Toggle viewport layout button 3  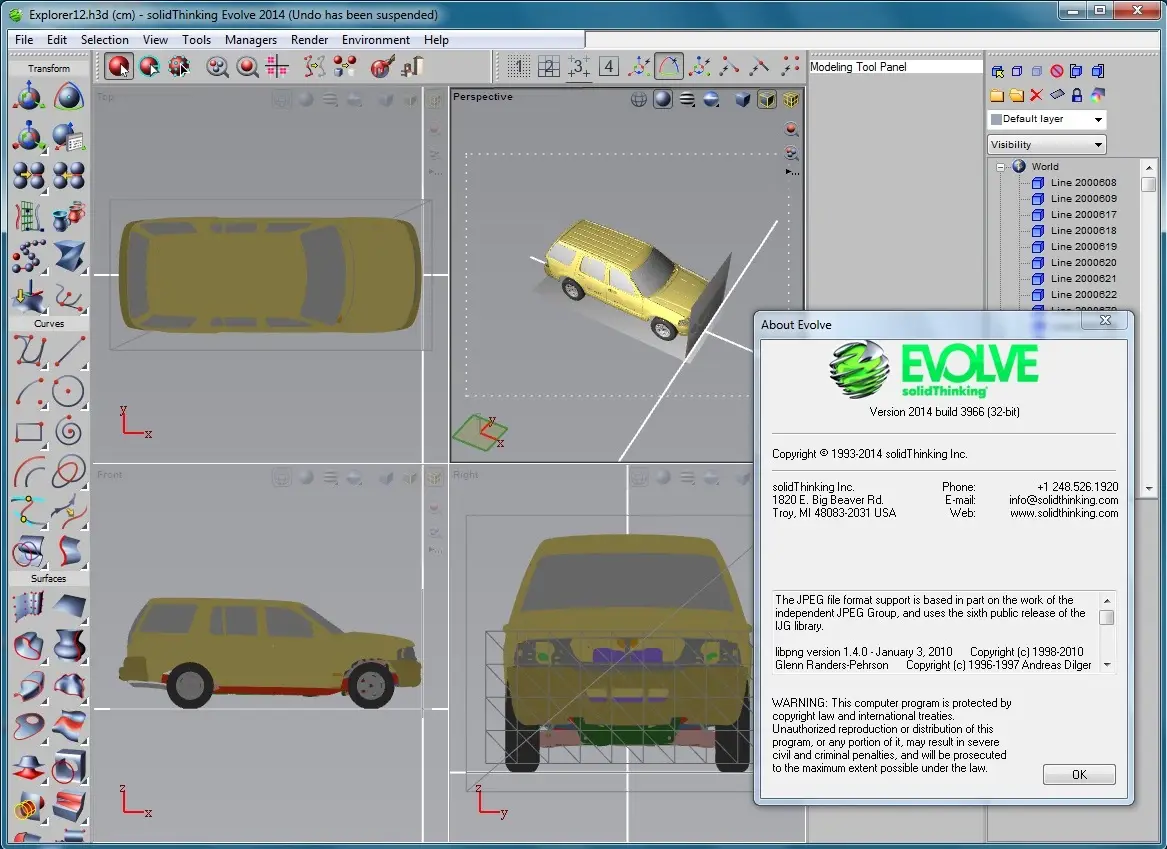[578, 67]
